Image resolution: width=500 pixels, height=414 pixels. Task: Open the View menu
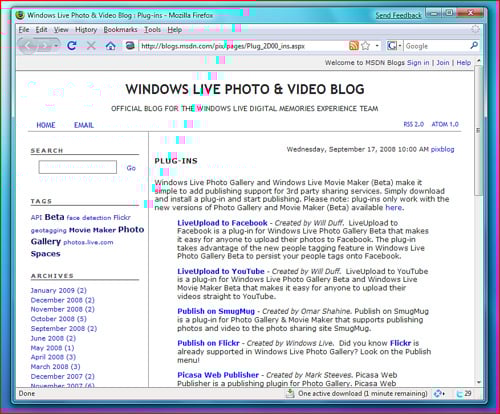click(x=61, y=30)
